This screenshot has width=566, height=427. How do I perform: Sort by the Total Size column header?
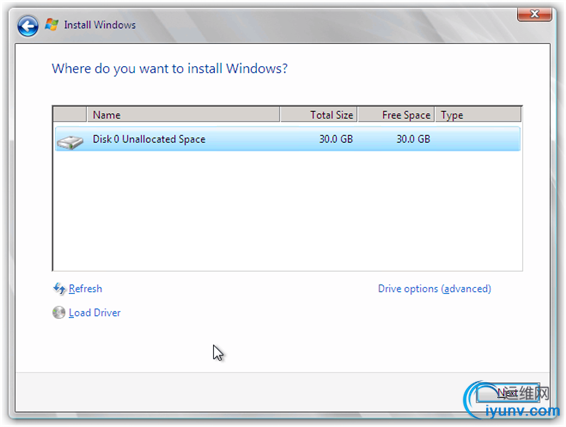pos(318,115)
